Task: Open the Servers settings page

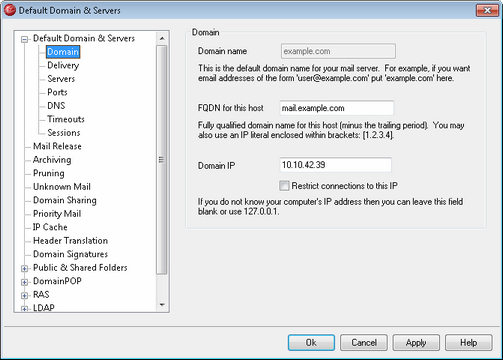Action: [61, 79]
